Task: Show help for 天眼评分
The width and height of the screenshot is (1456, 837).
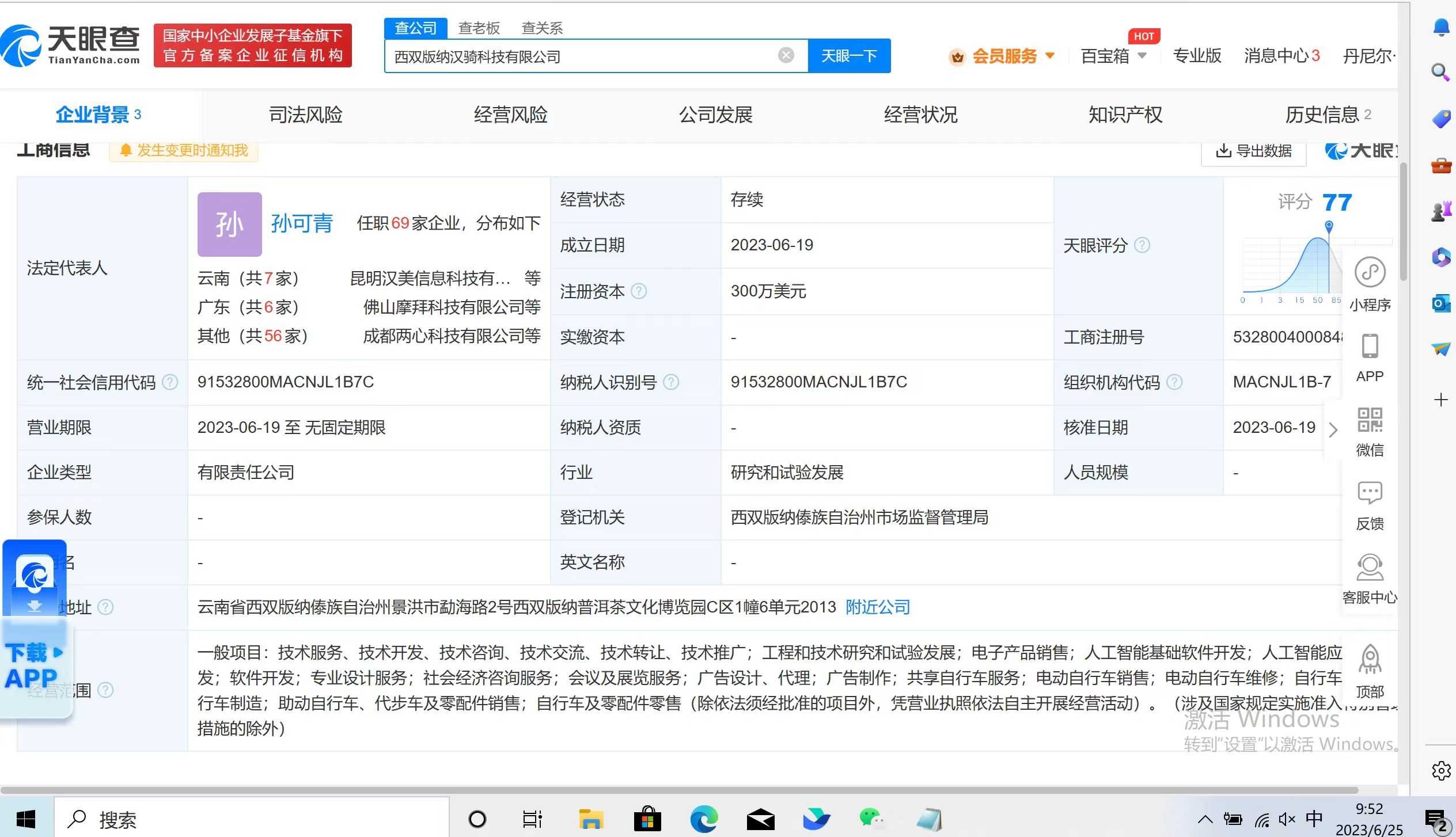Action: (x=1142, y=245)
